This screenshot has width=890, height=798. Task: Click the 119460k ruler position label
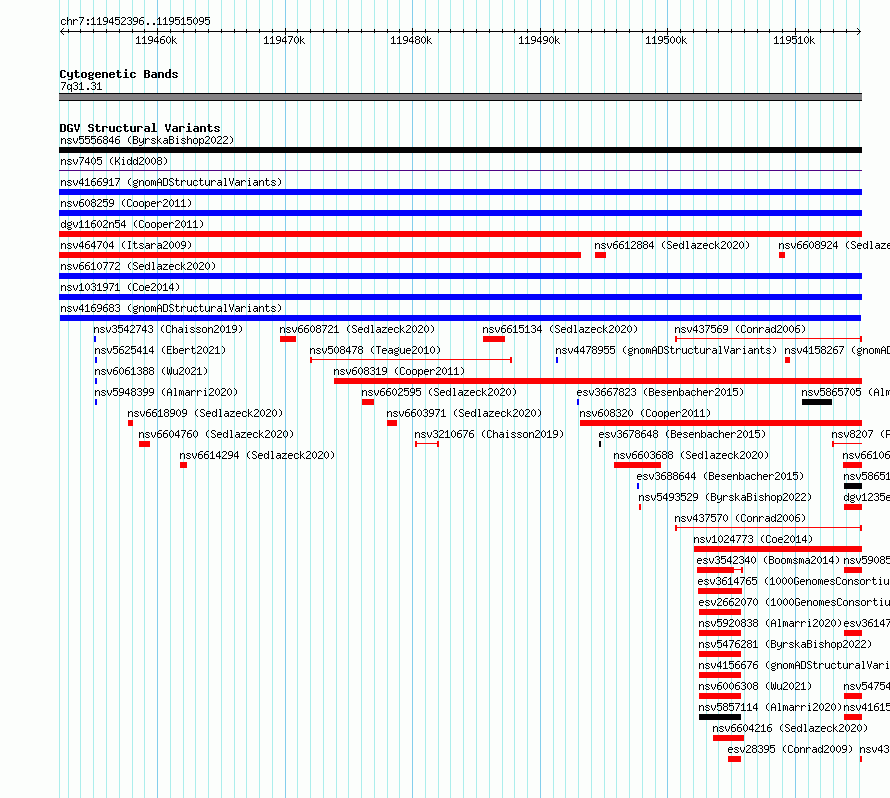156,40
